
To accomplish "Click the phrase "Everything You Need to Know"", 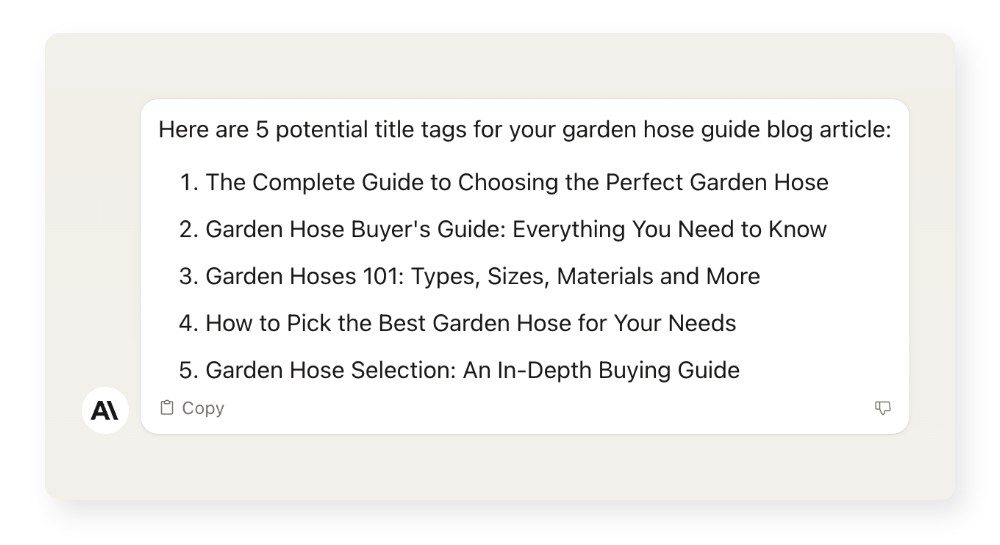I will click(x=670, y=229).
